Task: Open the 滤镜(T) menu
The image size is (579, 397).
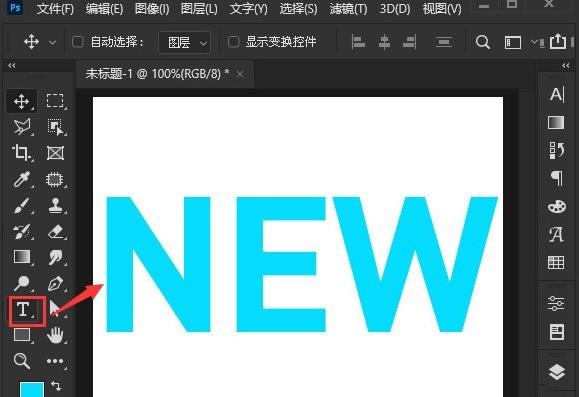Action: [348, 8]
